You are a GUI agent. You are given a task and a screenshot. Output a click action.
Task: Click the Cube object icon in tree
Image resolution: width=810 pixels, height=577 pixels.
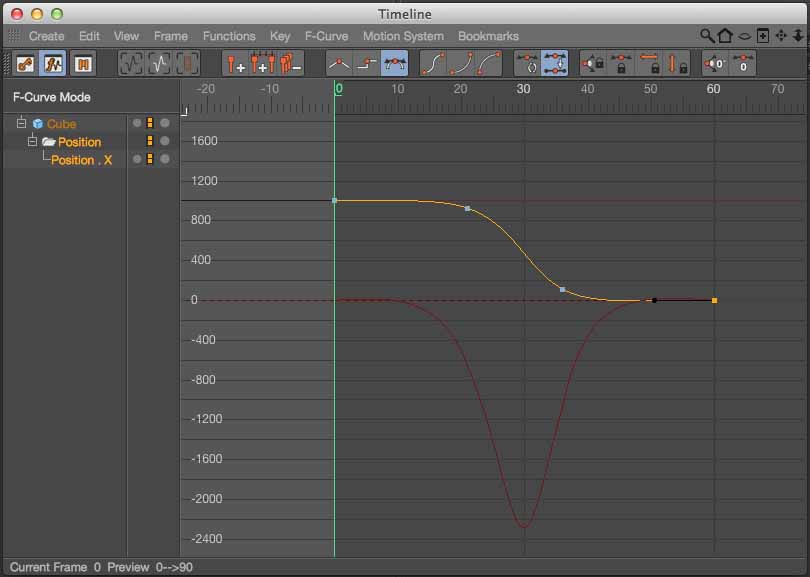tap(38, 124)
